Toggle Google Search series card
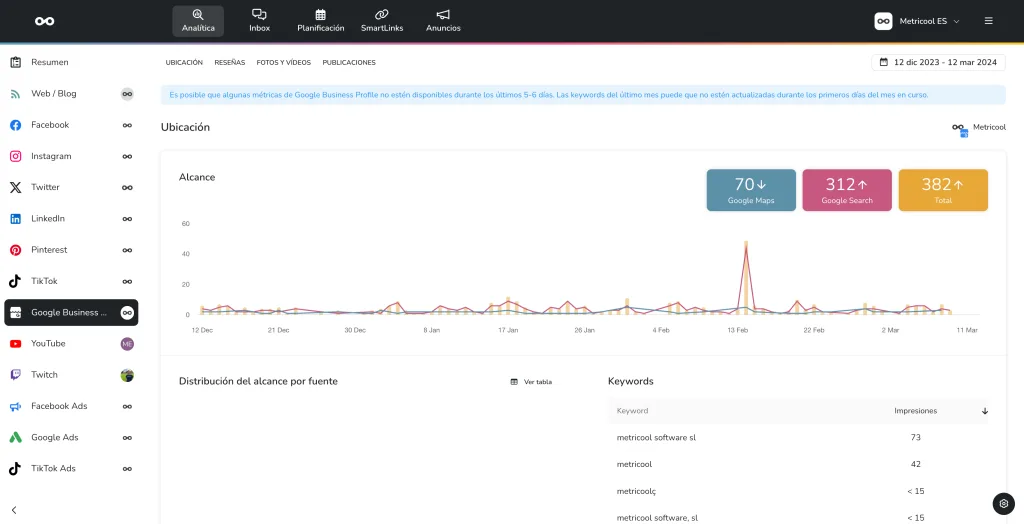1024x524 pixels. (847, 190)
